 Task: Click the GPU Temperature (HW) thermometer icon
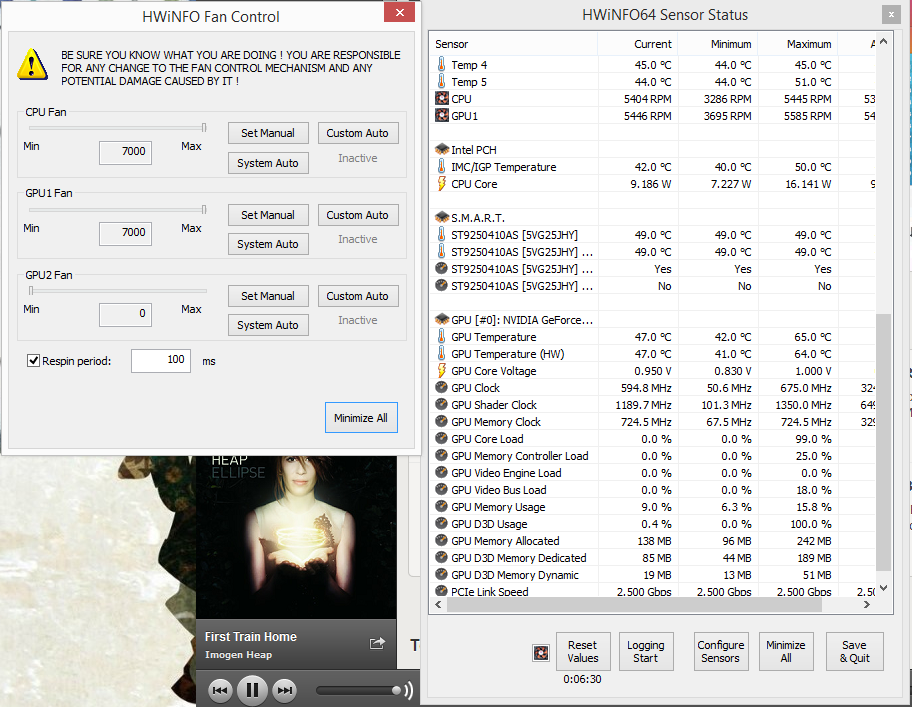pyautogui.click(x=441, y=354)
